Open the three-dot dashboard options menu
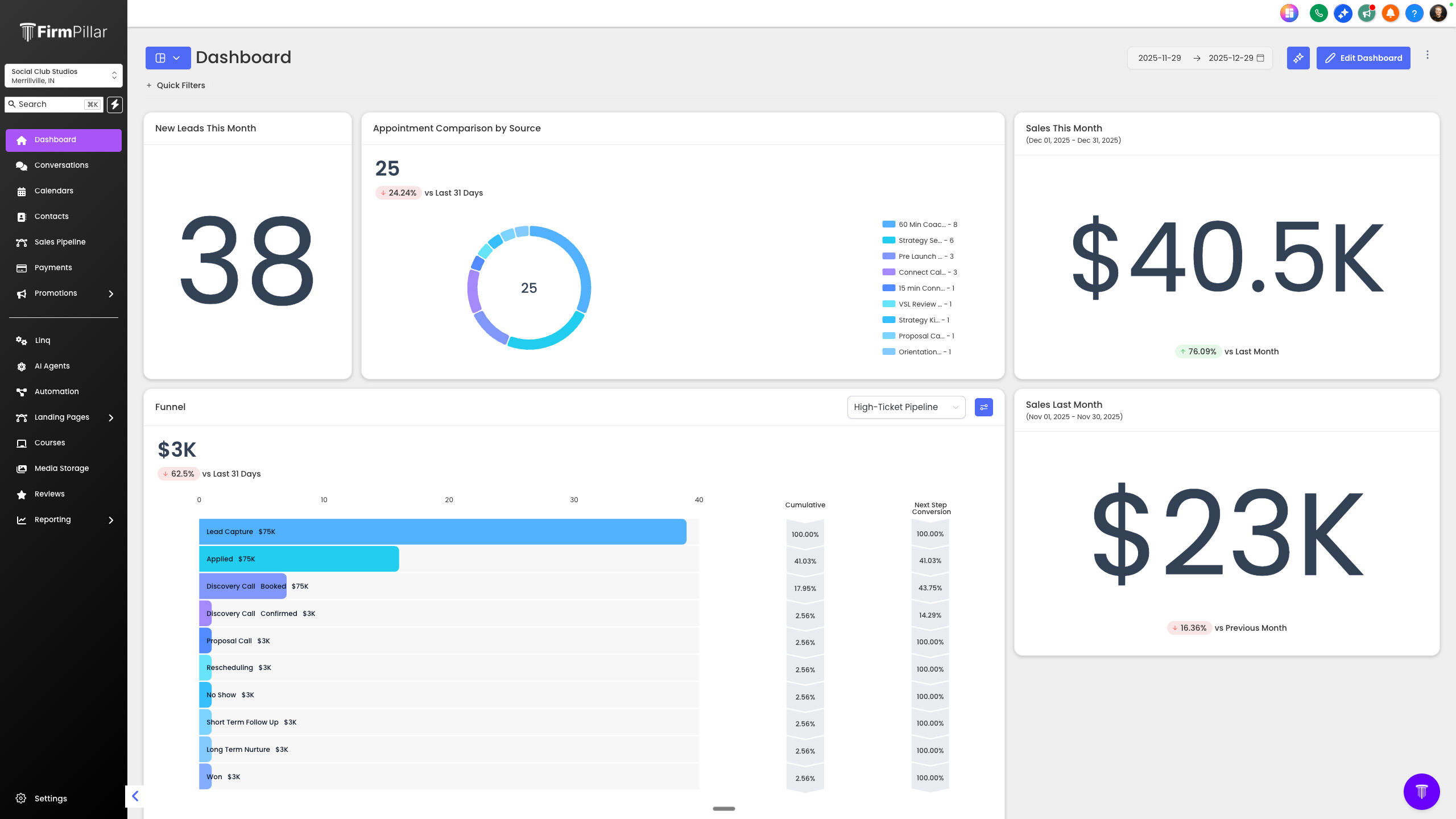Viewport: 1456px width, 819px height. (x=1427, y=55)
